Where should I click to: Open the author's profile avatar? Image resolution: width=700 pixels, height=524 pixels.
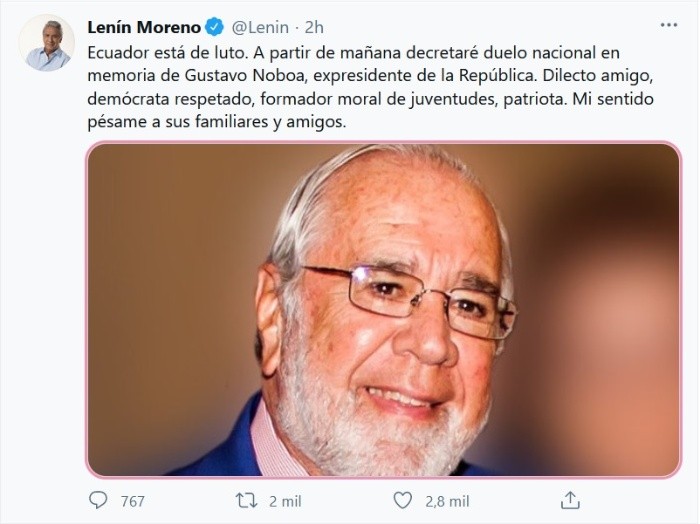(46, 42)
